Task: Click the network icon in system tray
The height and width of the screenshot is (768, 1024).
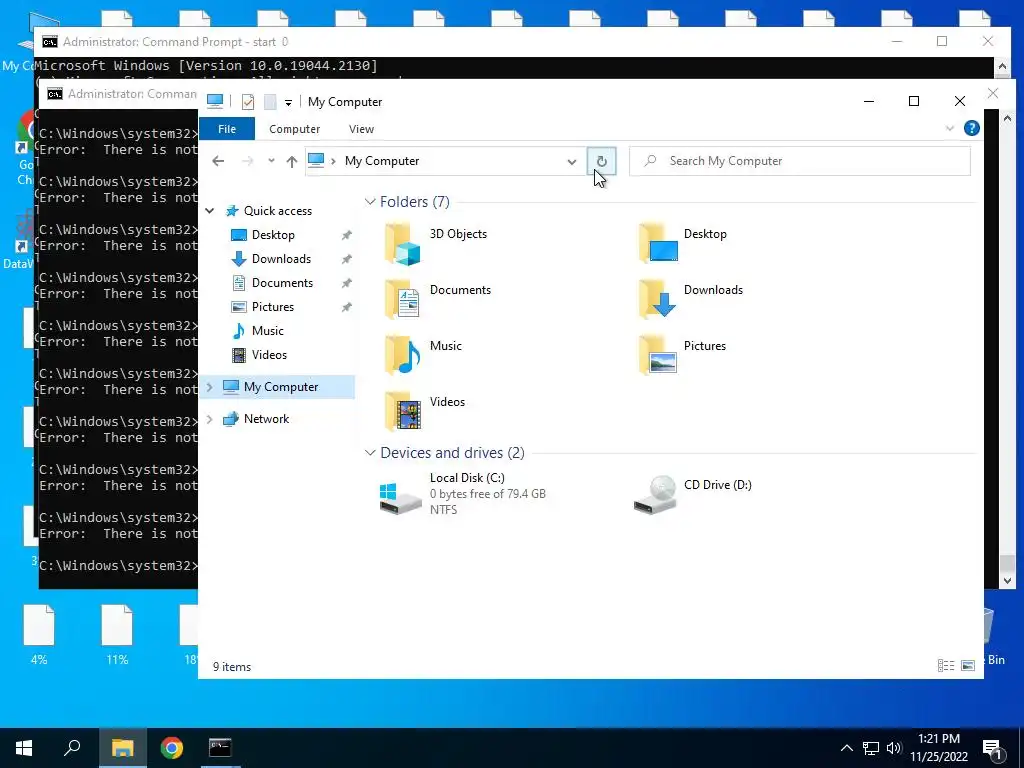Action: (871, 748)
